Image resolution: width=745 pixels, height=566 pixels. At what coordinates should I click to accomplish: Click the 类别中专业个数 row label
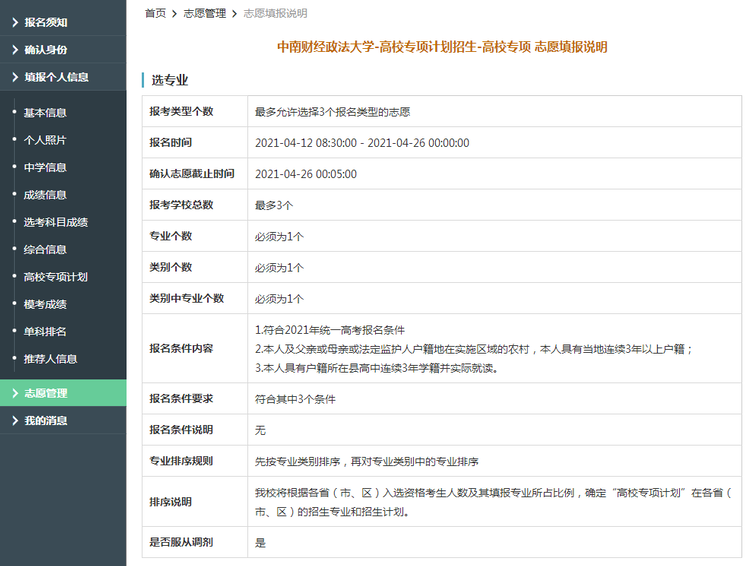pos(186,298)
